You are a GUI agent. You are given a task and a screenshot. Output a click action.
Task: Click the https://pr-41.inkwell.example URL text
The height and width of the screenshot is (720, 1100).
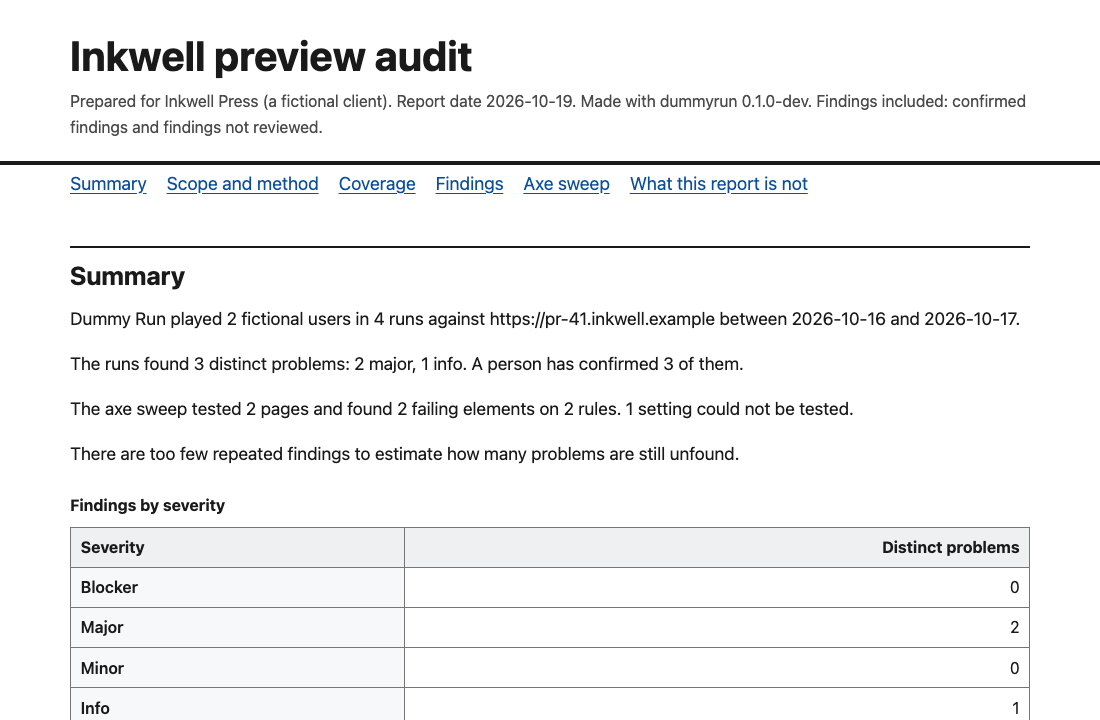coord(602,319)
